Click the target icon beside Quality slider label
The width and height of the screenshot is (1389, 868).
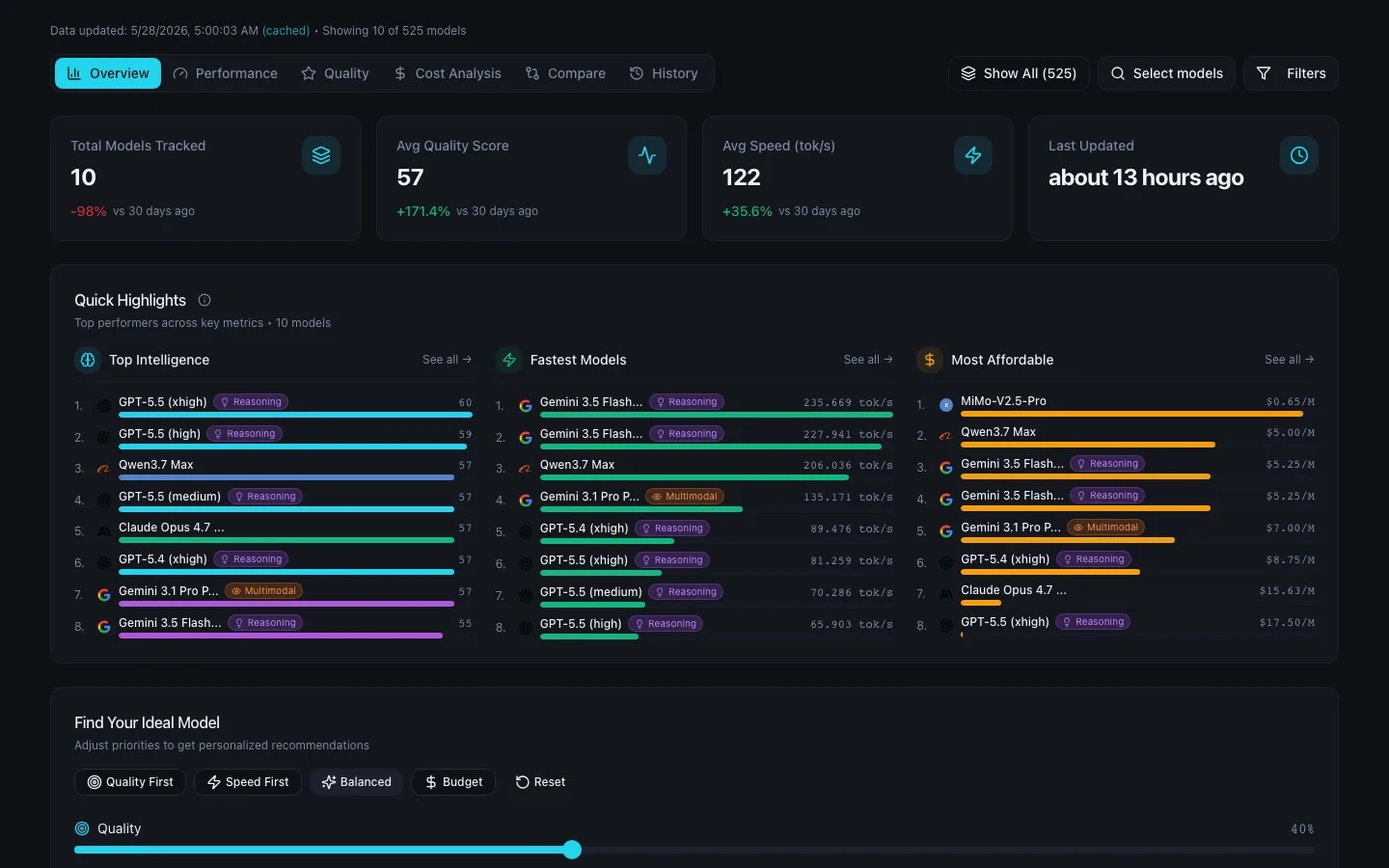pos(82,828)
